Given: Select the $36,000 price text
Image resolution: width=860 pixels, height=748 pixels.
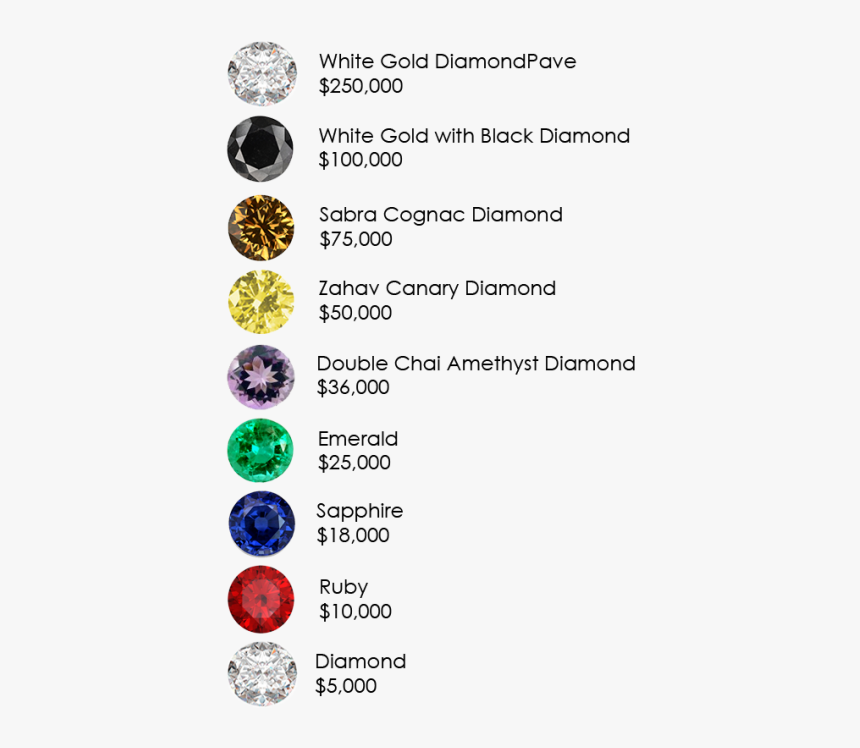Looking at the screenshot, I should (353, 388).
